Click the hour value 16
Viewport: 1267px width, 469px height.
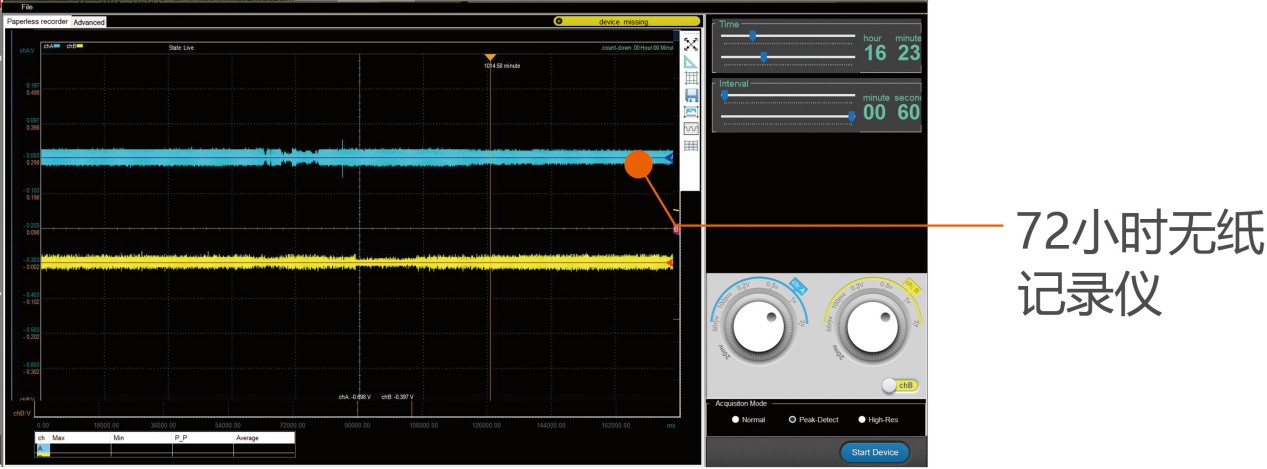pos(875,54)
